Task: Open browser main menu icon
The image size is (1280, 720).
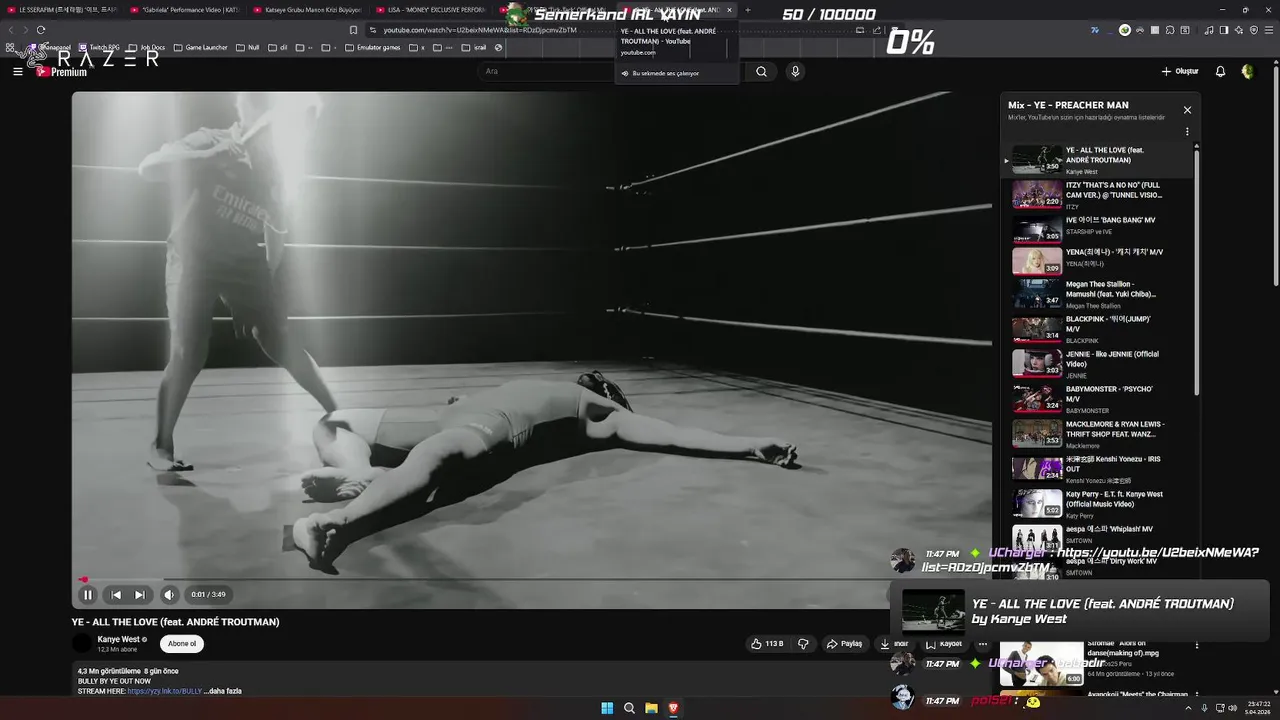Action: [x=1270, y=30]
